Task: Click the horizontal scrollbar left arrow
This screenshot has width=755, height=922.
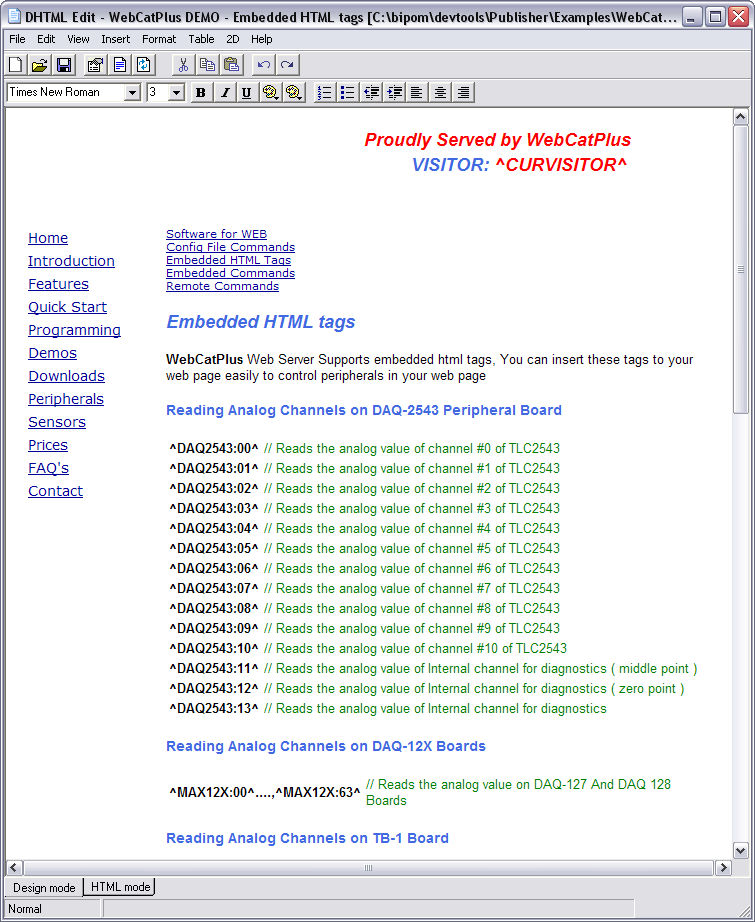Action: [x=14, y=867]
